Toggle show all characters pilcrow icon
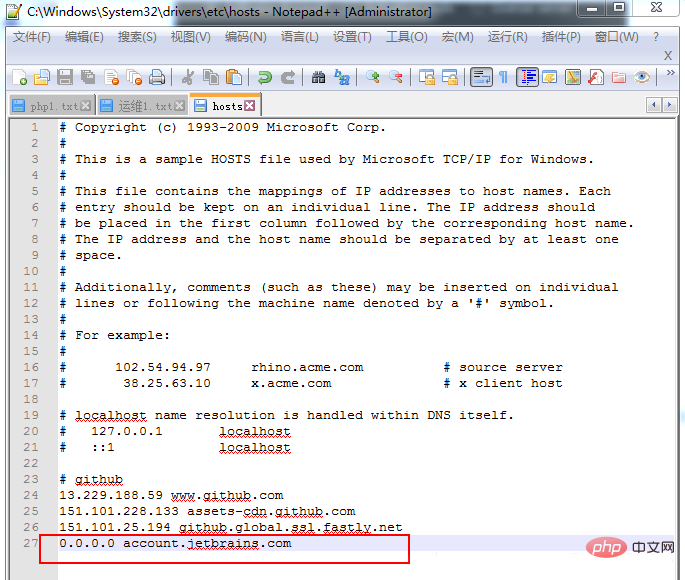This screenshot has height=580, width=685. [504, 77]
